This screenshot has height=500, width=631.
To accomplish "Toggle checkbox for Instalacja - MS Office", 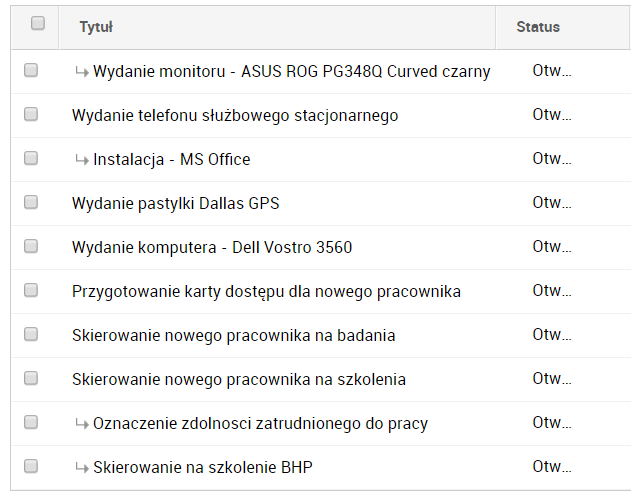I will (31, 159).
